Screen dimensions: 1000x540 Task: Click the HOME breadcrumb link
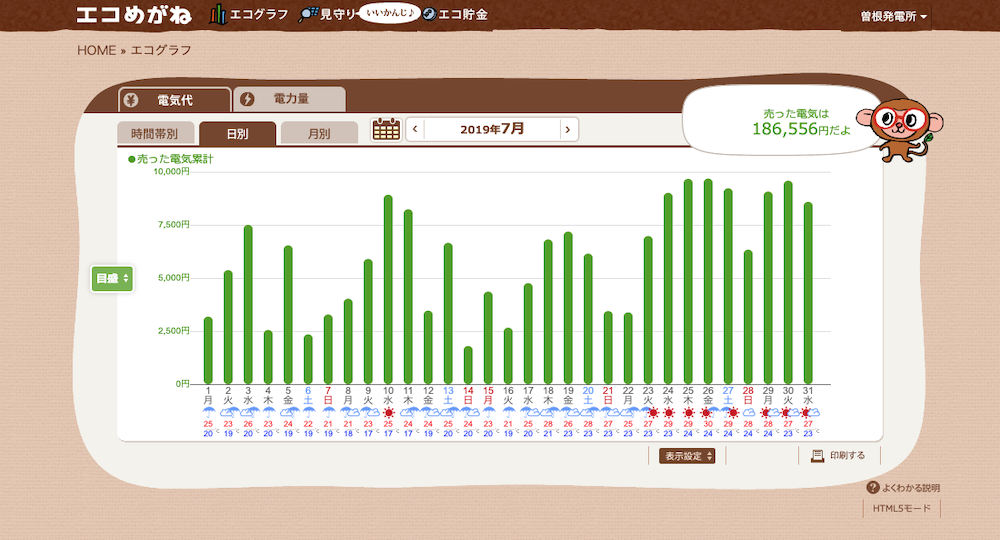pyautogui.click(x=96, y=50)
